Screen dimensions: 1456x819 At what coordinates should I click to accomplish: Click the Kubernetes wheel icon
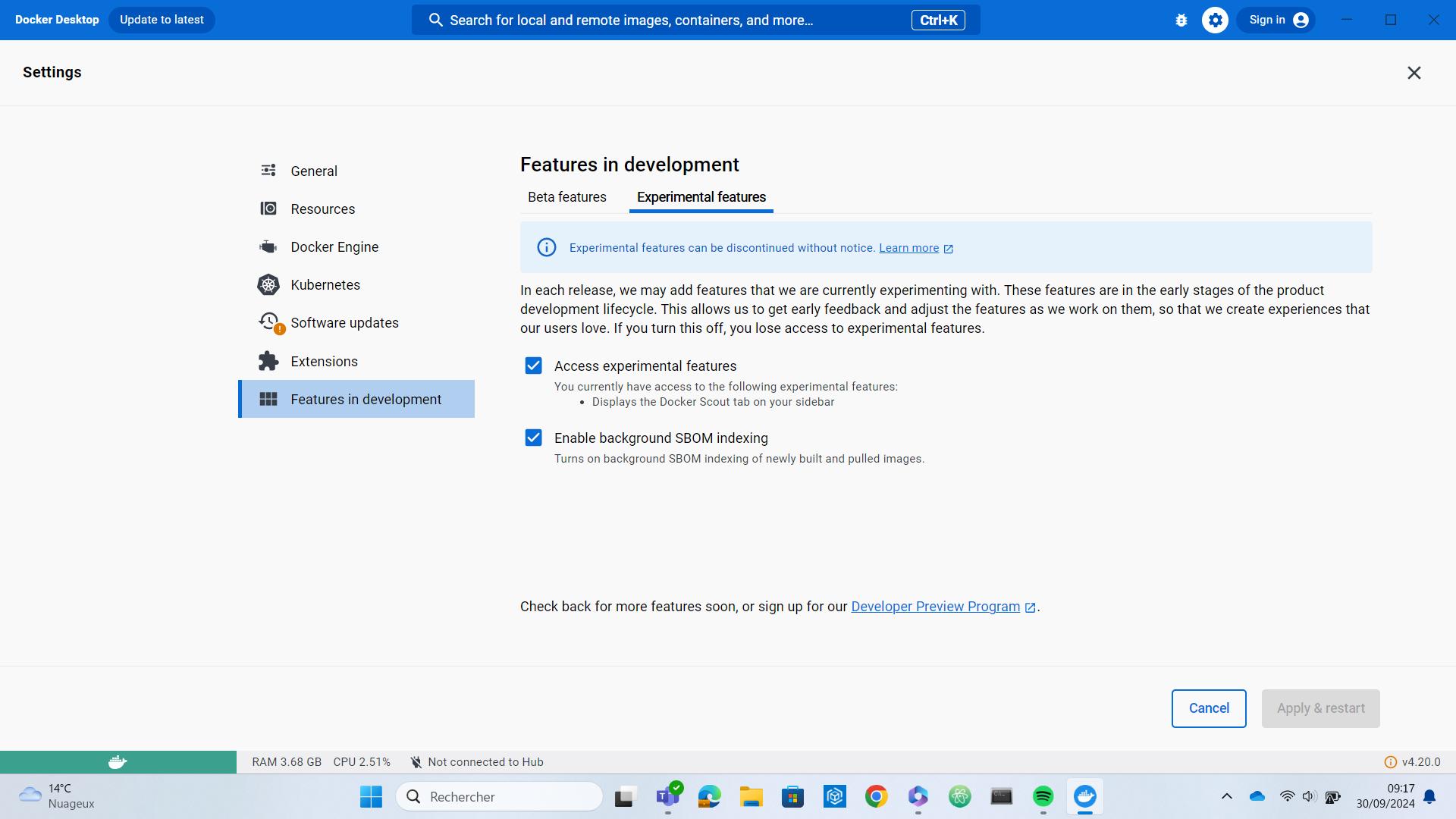(x=268, y=284)
